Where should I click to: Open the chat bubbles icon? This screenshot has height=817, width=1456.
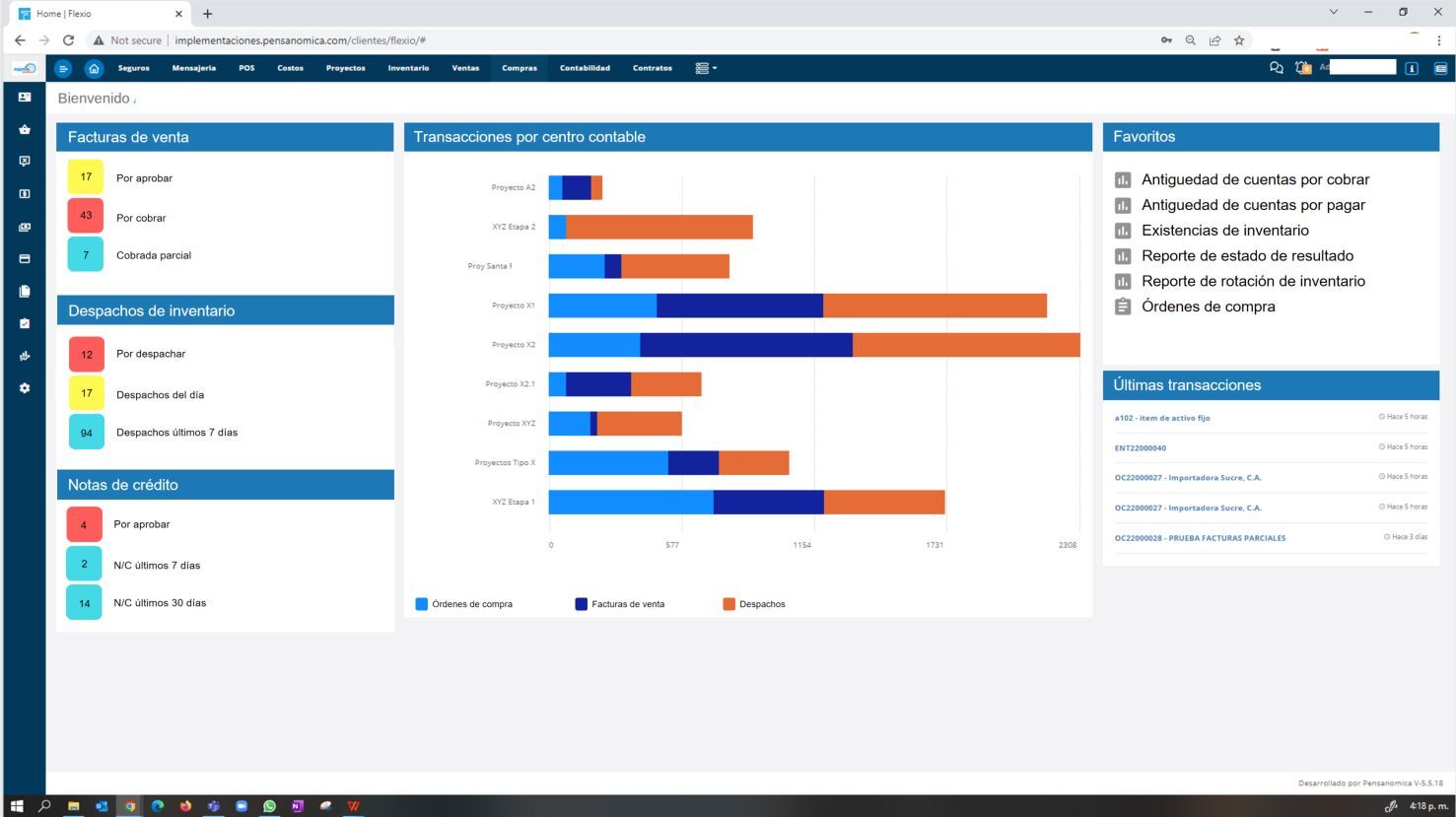click(1276, 68)
